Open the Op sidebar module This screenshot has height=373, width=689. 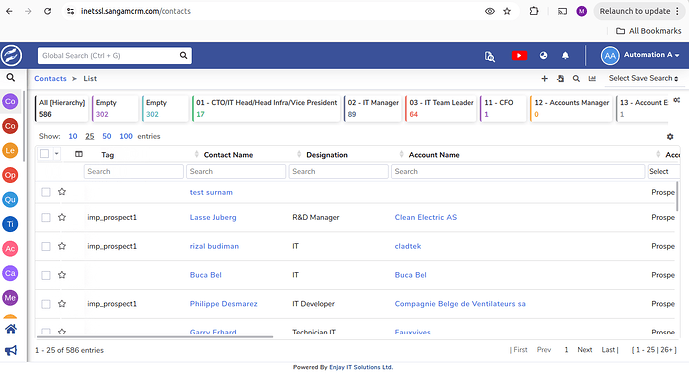point(10,175)
